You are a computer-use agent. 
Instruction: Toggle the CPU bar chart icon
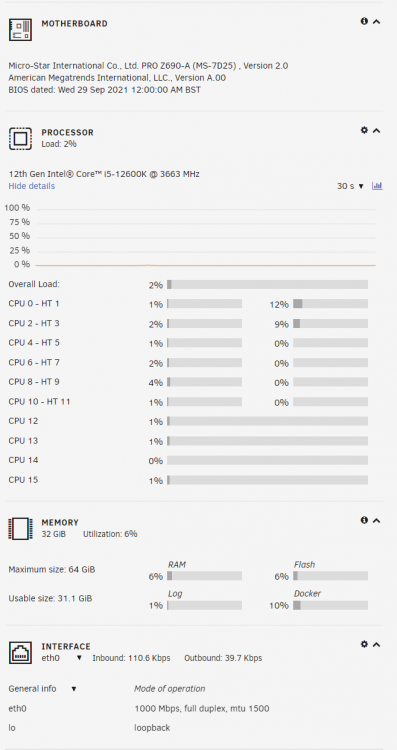click(377, 186)
